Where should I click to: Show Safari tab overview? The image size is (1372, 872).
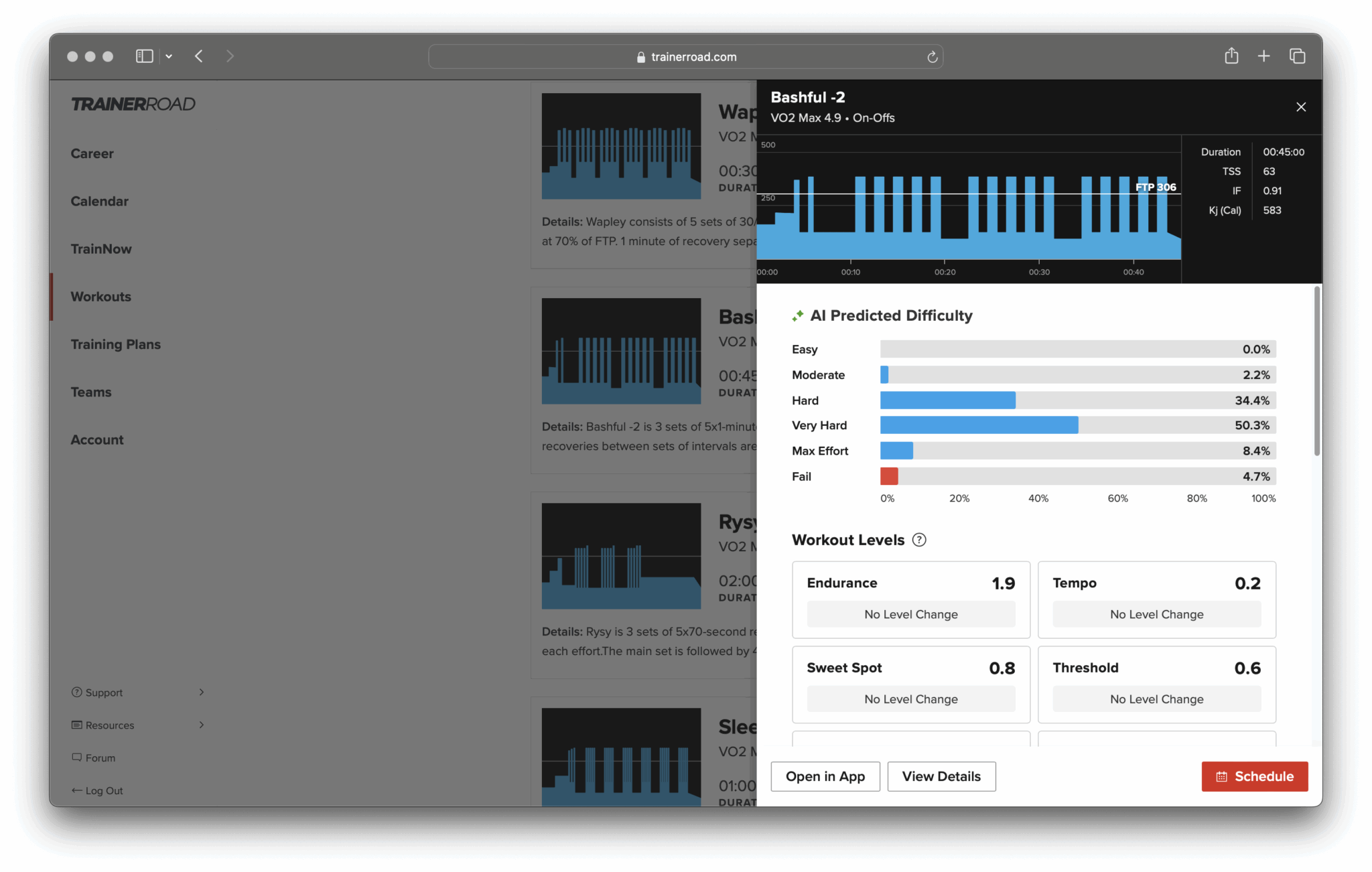(1297, 56)
